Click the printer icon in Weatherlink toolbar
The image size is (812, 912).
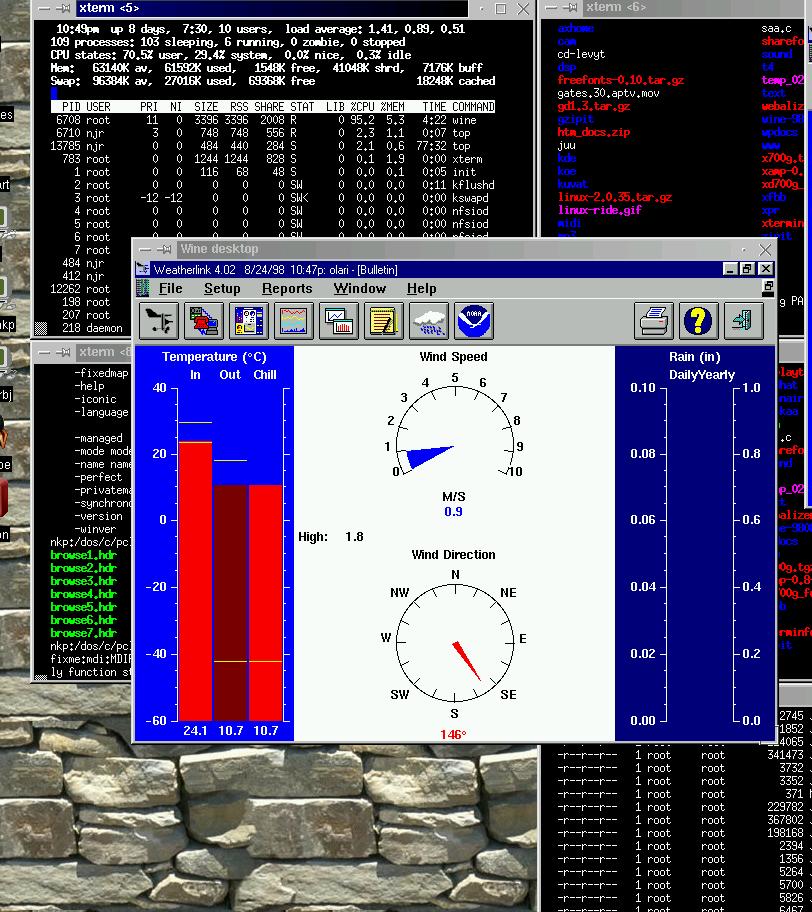pyautogui.click(x=654, y=320)
